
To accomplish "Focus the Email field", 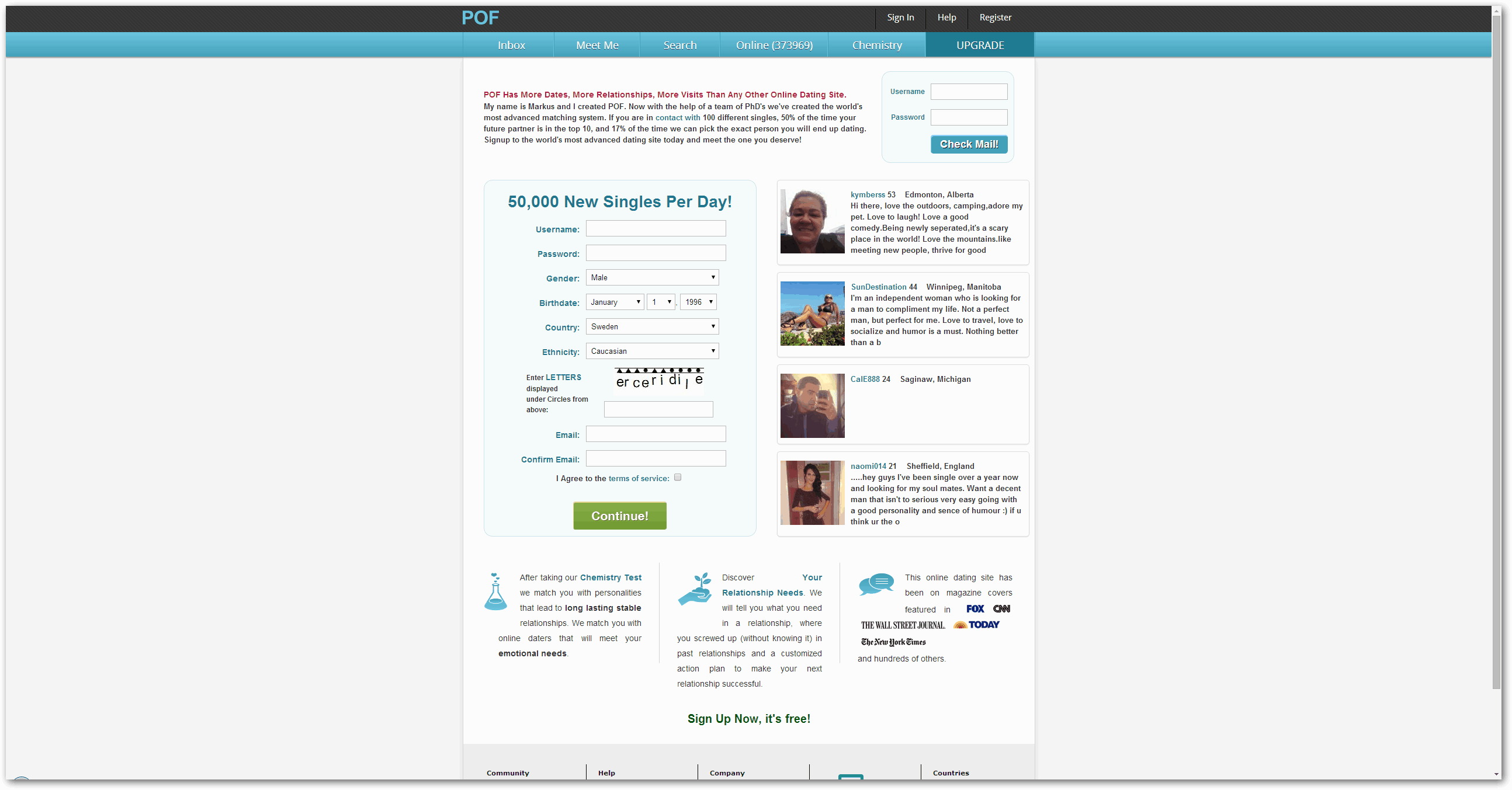I will pyautogui.click(x=656, y=434).
